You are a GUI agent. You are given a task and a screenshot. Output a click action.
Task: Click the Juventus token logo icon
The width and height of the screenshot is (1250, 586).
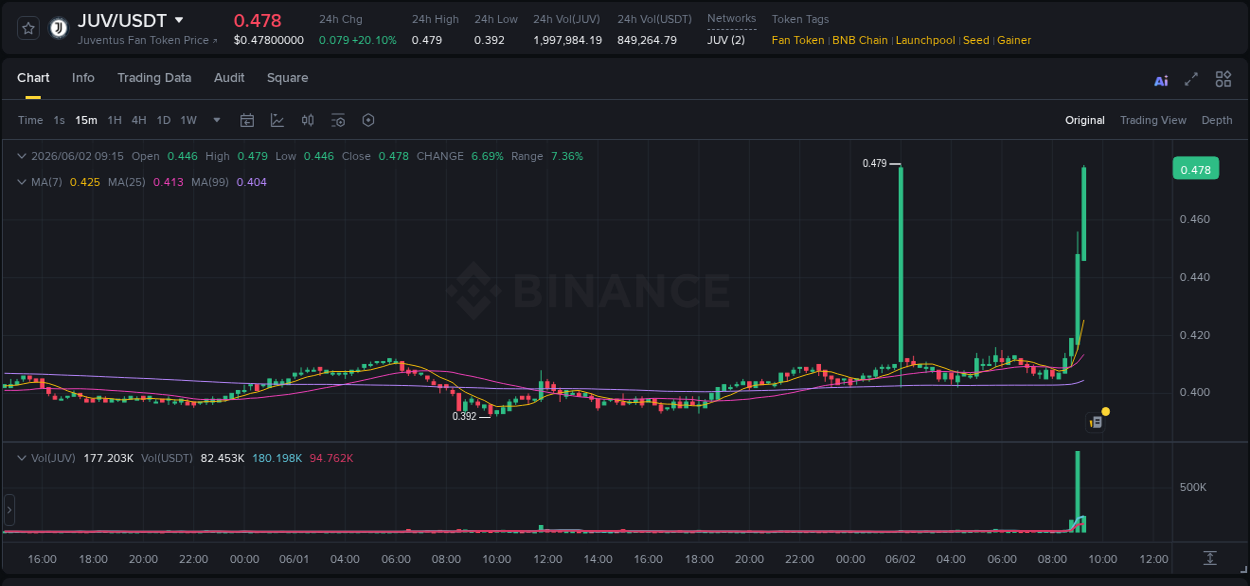58,28
